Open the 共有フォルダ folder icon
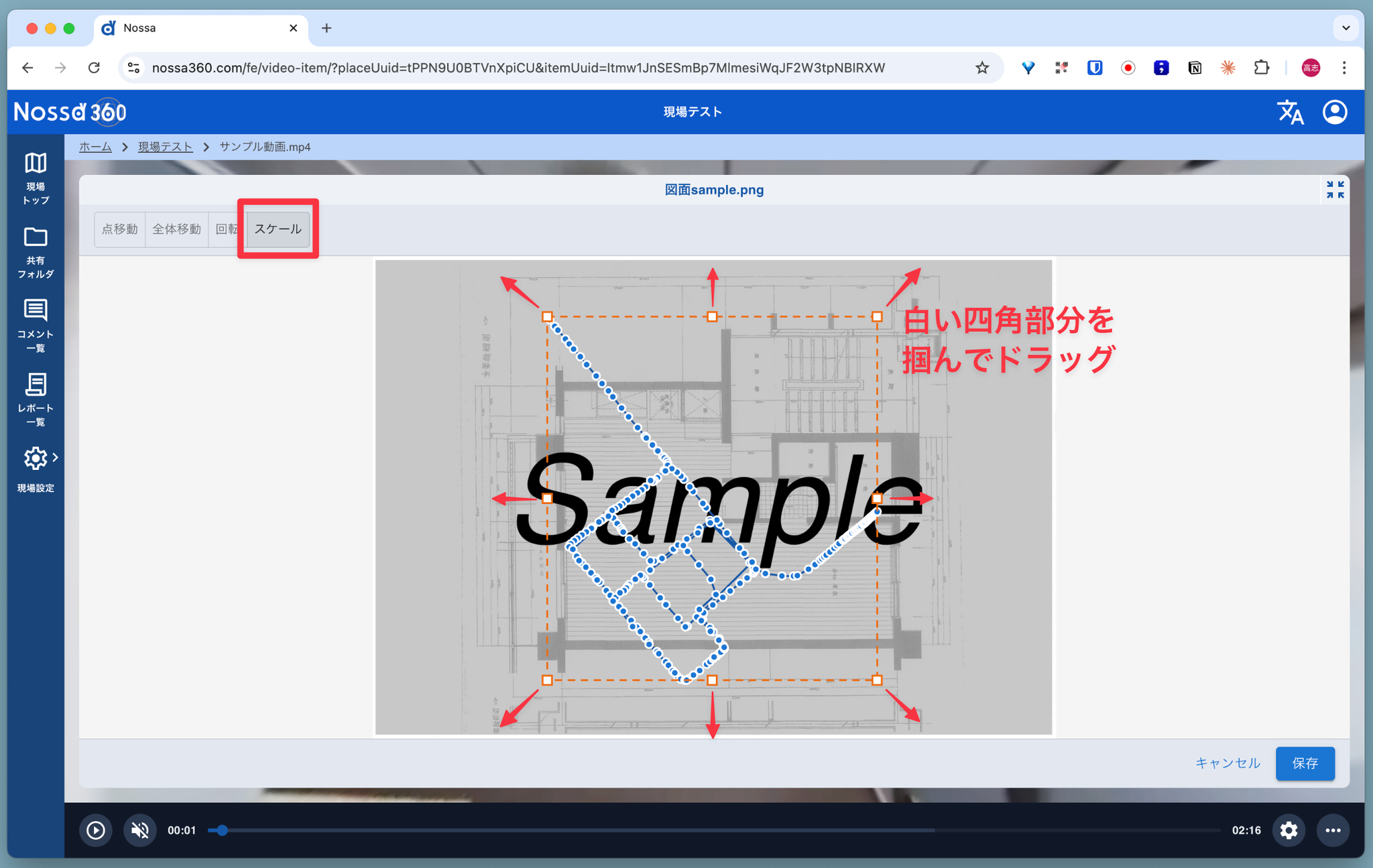Screen dimensions: 1373x868 [36, 237]
